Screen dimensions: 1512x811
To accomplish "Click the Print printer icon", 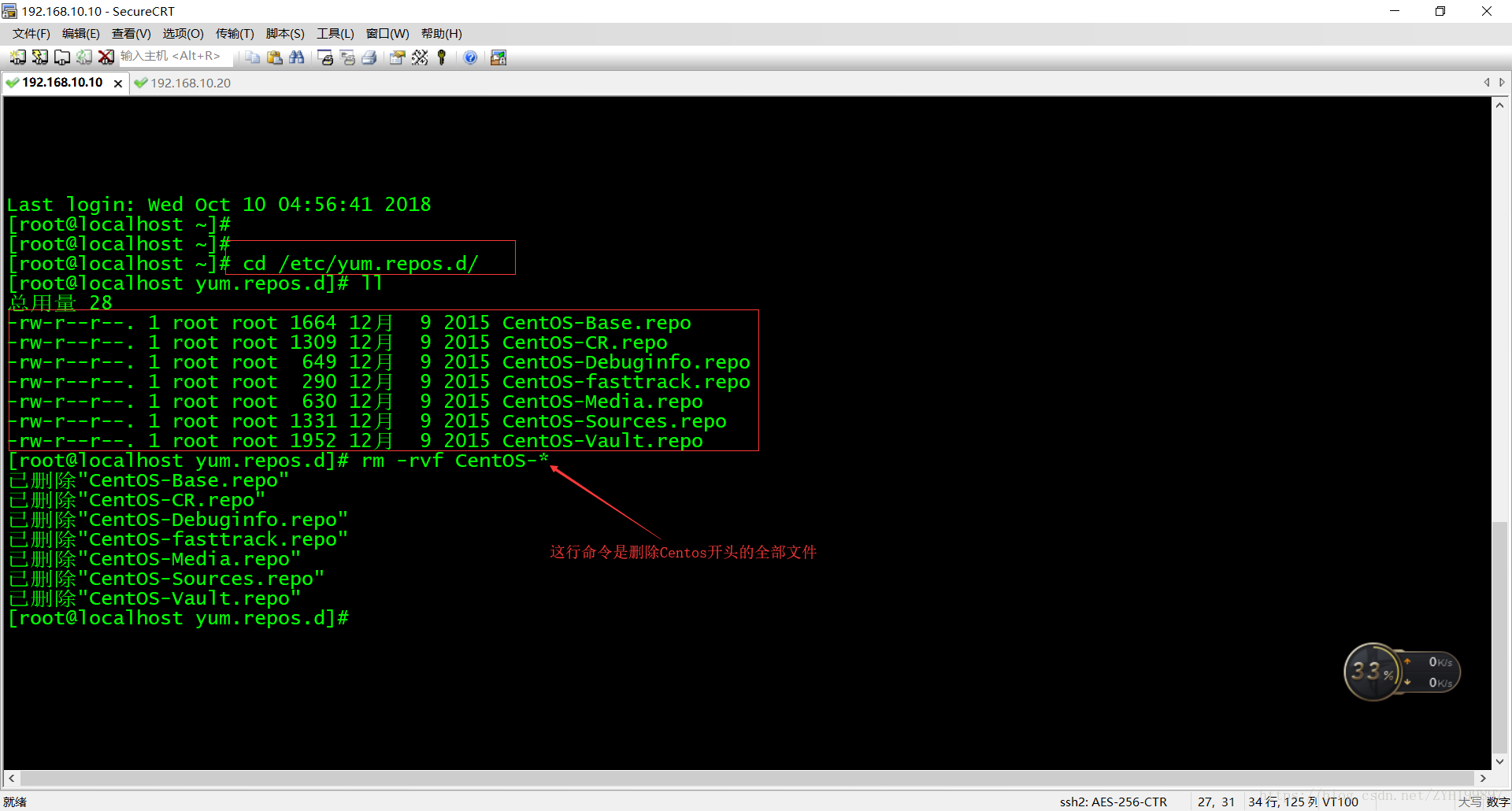I will click(369, 57).
